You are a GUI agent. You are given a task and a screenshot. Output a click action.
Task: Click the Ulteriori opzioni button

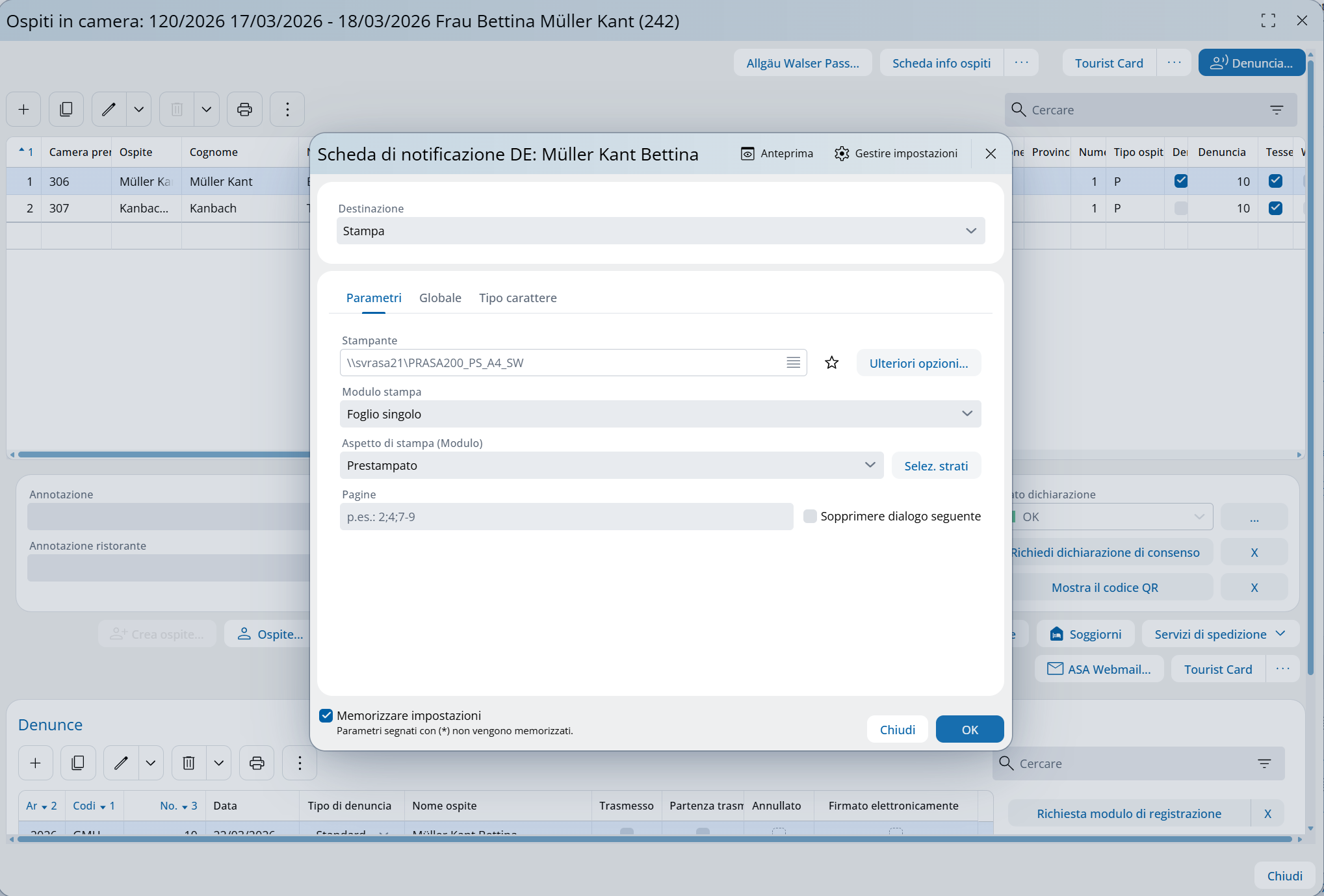918,363
